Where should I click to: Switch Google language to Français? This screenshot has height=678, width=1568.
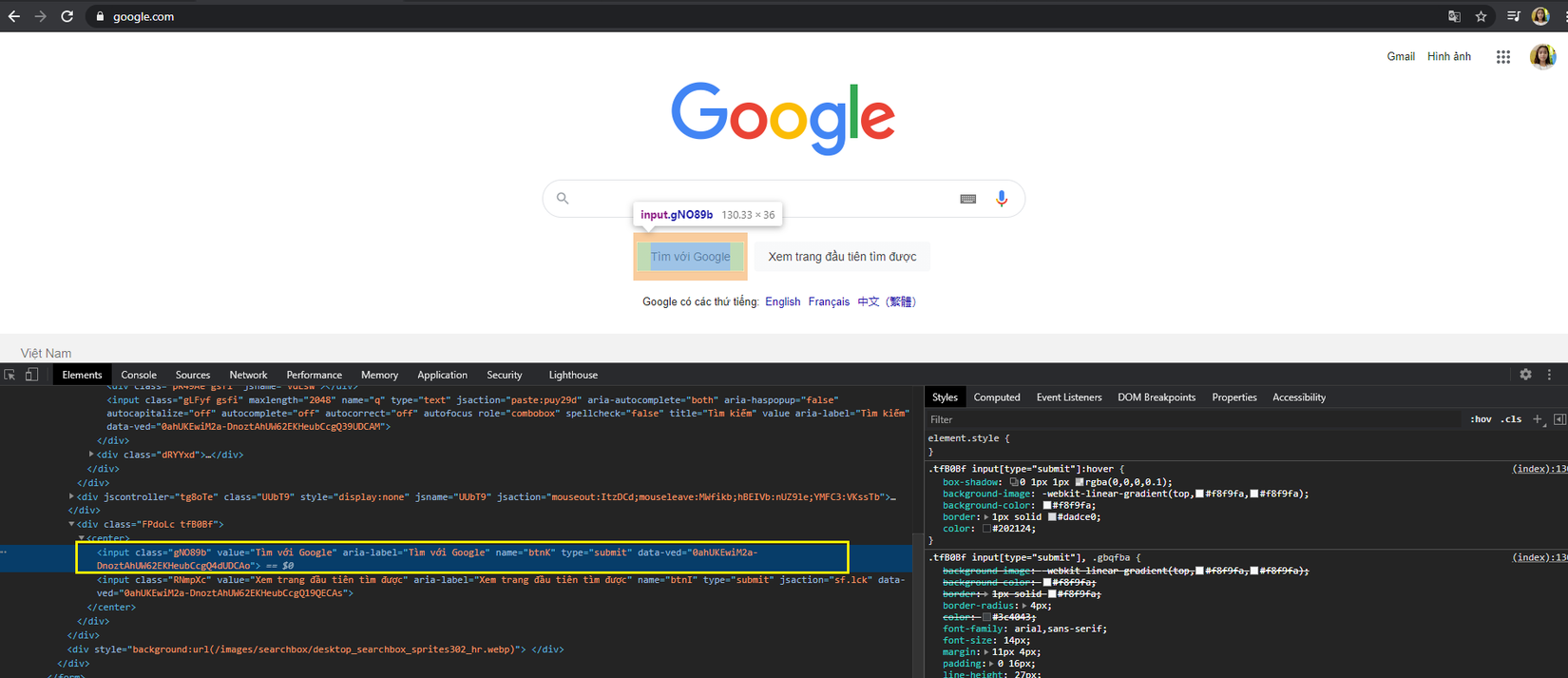[829, 301]
